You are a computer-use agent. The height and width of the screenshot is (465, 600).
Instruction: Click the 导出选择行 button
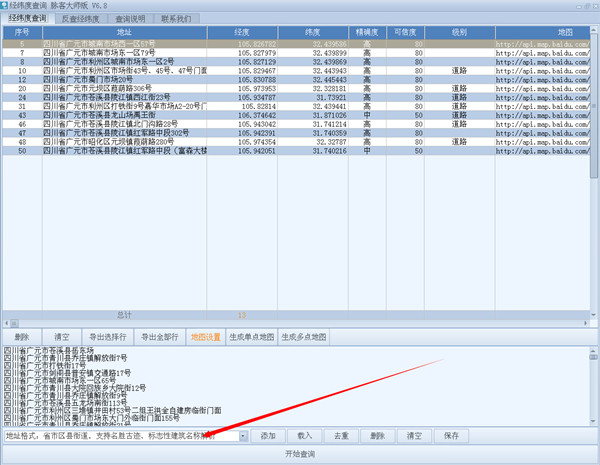click(x=108, y=337)
